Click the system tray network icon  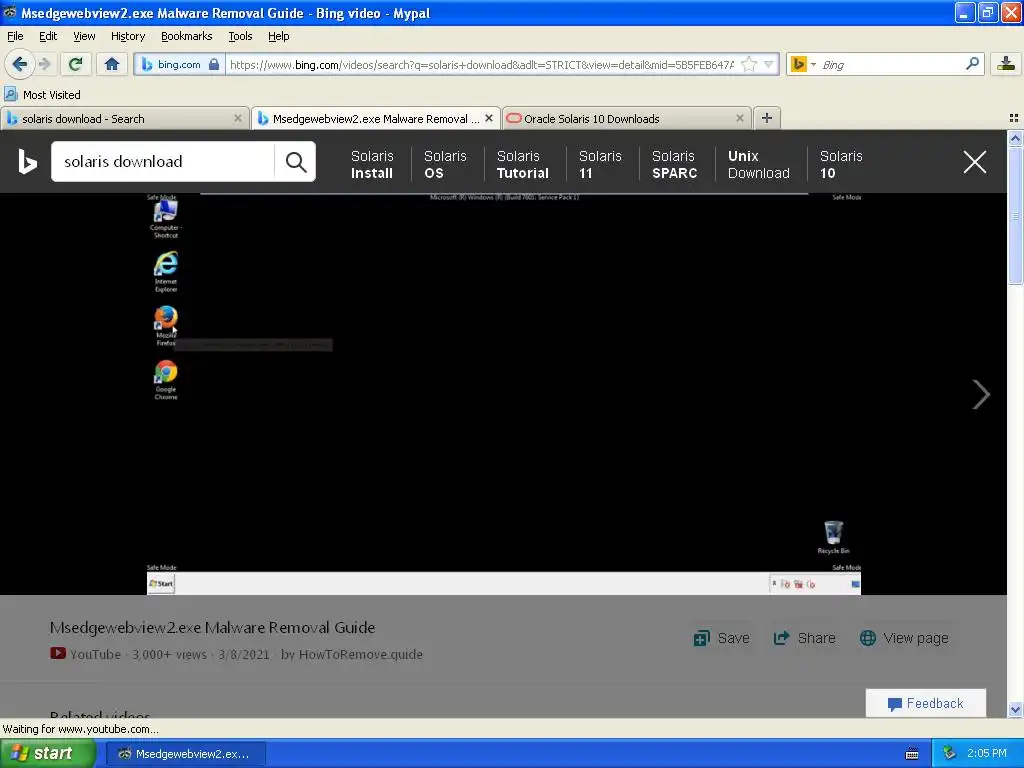(x=950, y=753)
